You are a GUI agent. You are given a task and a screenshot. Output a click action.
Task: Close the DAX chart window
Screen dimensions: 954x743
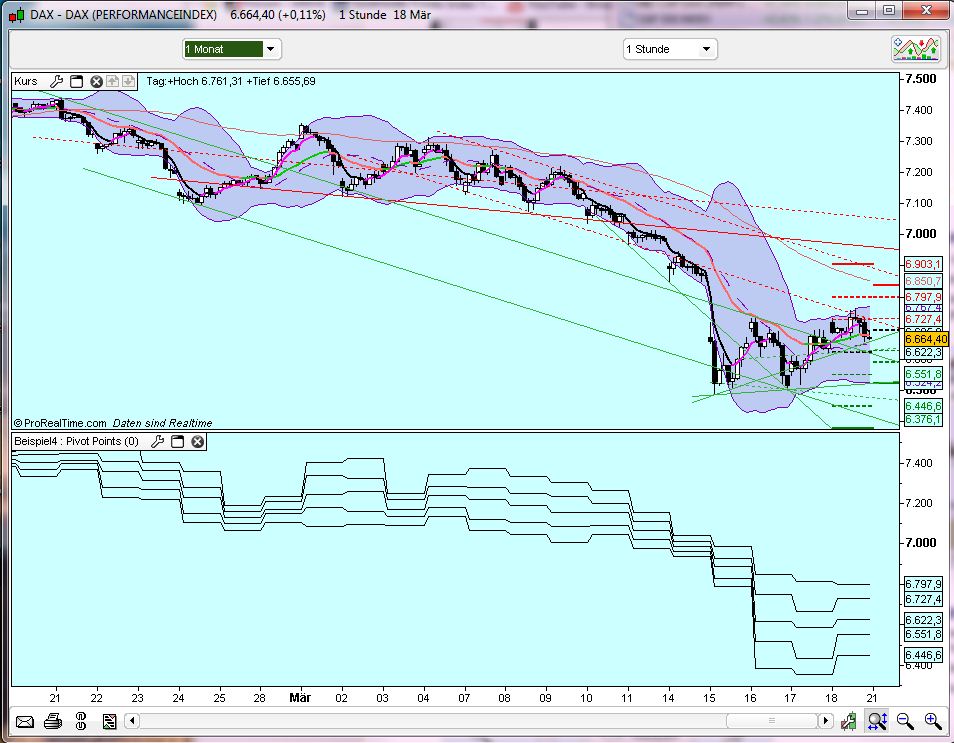[926, 11]
